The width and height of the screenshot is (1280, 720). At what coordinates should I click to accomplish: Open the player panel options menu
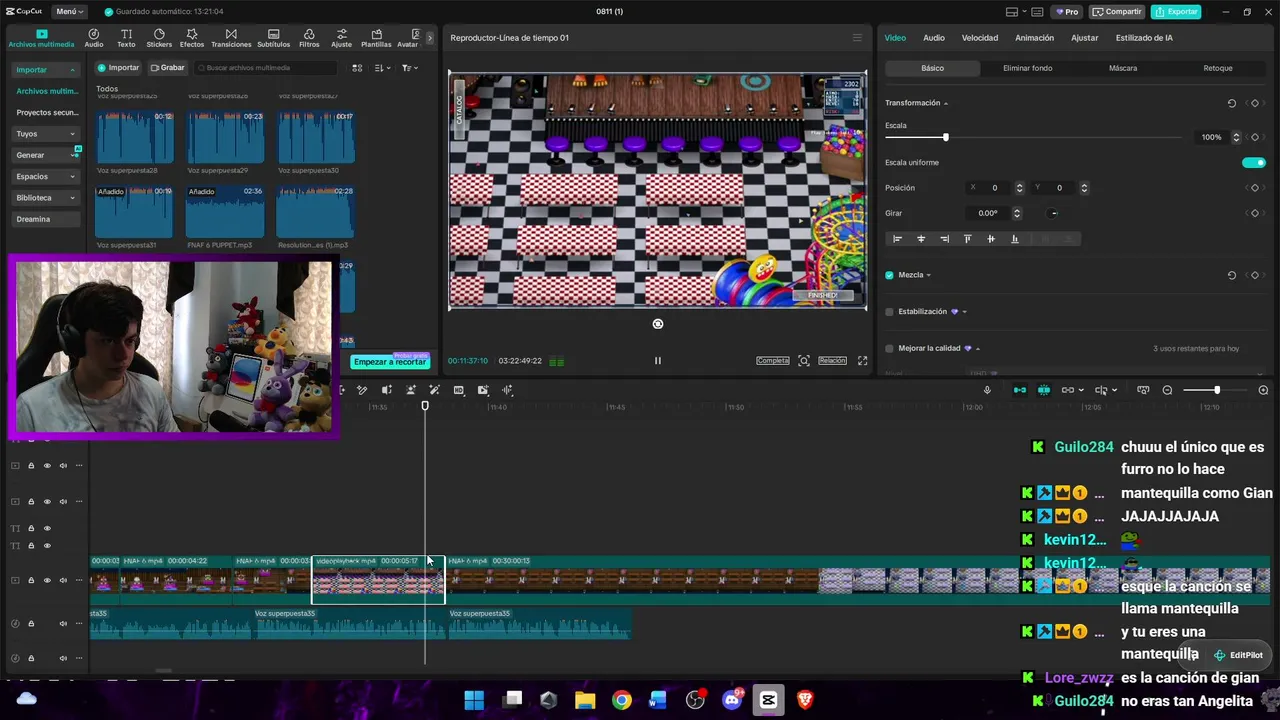pyautogui.click(x=857, y=38)
